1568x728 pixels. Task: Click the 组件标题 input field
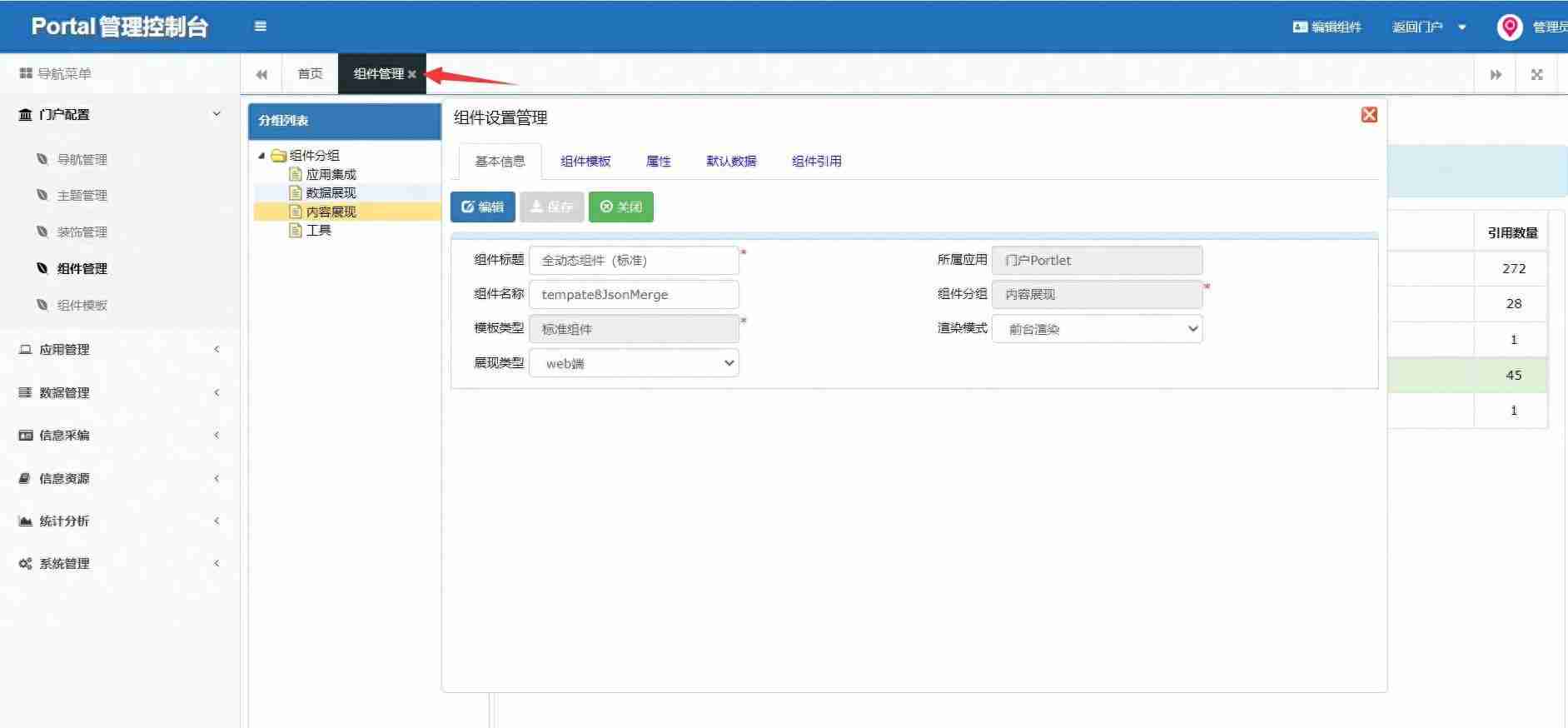click(634, 260)
